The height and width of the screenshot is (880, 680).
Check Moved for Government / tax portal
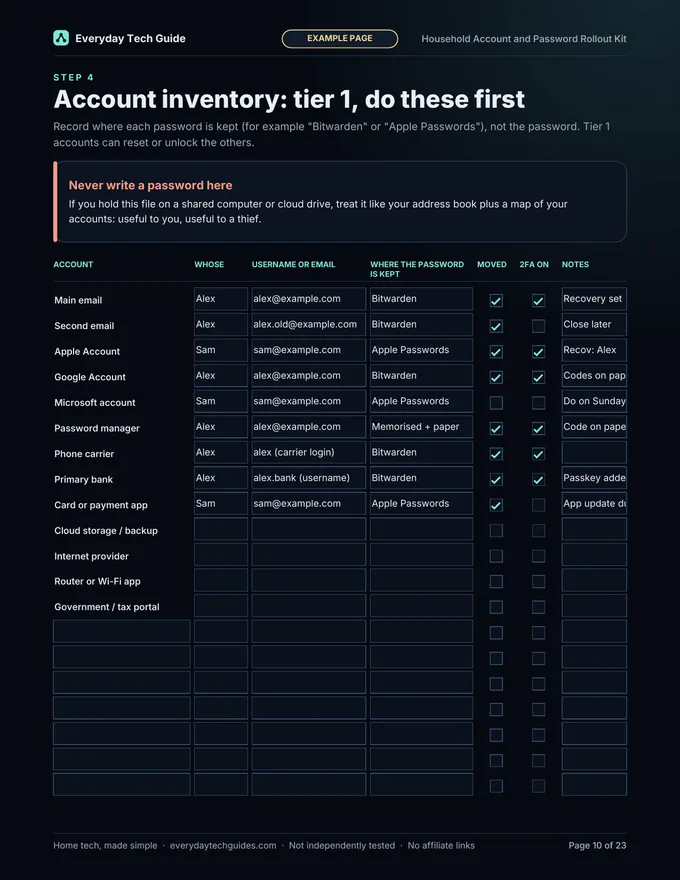point(496,607)
